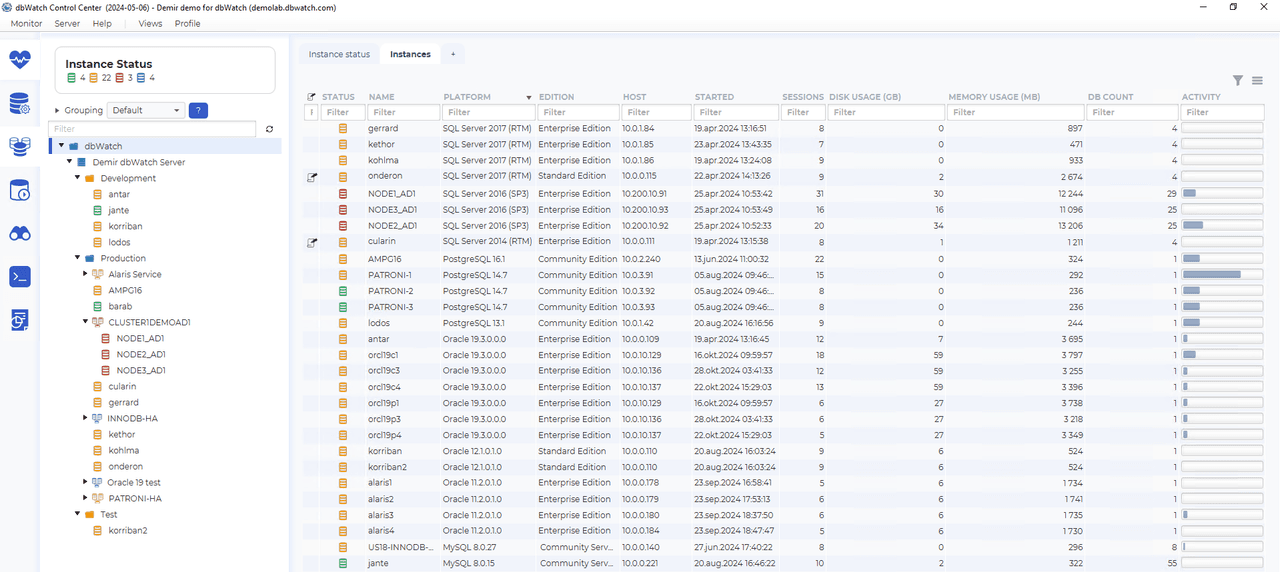Focus the PLATFORM column filter field
This screenshot has width=1280, height=572.
coord(488,112)
